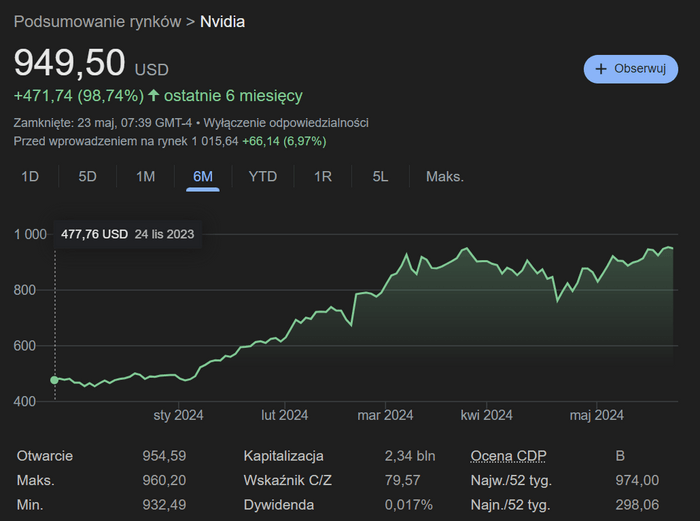Click the 477,76 USD chart tooltip

[x=128, y=234]
